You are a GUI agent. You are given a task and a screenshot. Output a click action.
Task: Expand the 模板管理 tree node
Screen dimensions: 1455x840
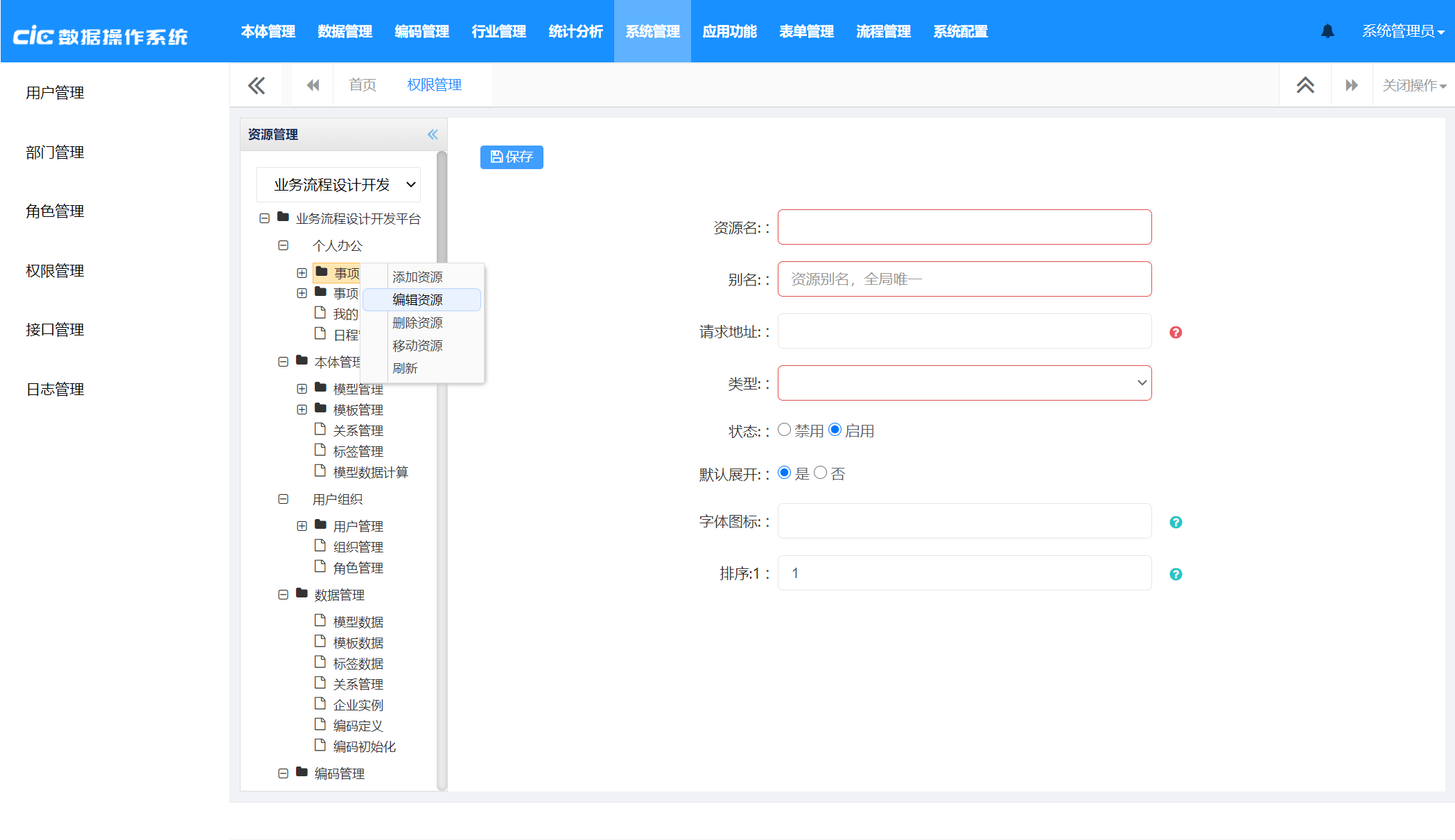(302, 410)
